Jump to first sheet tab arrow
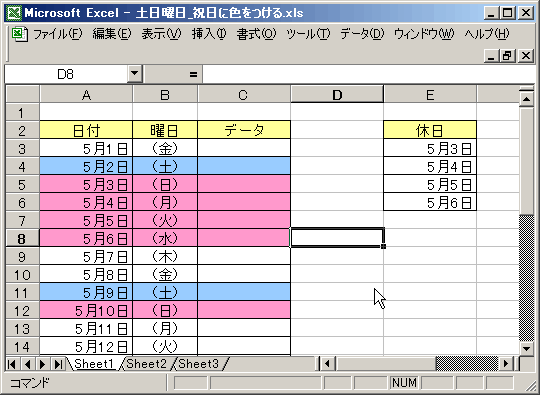Viewport: 540px width, 395px height. [x=12, y=364]
